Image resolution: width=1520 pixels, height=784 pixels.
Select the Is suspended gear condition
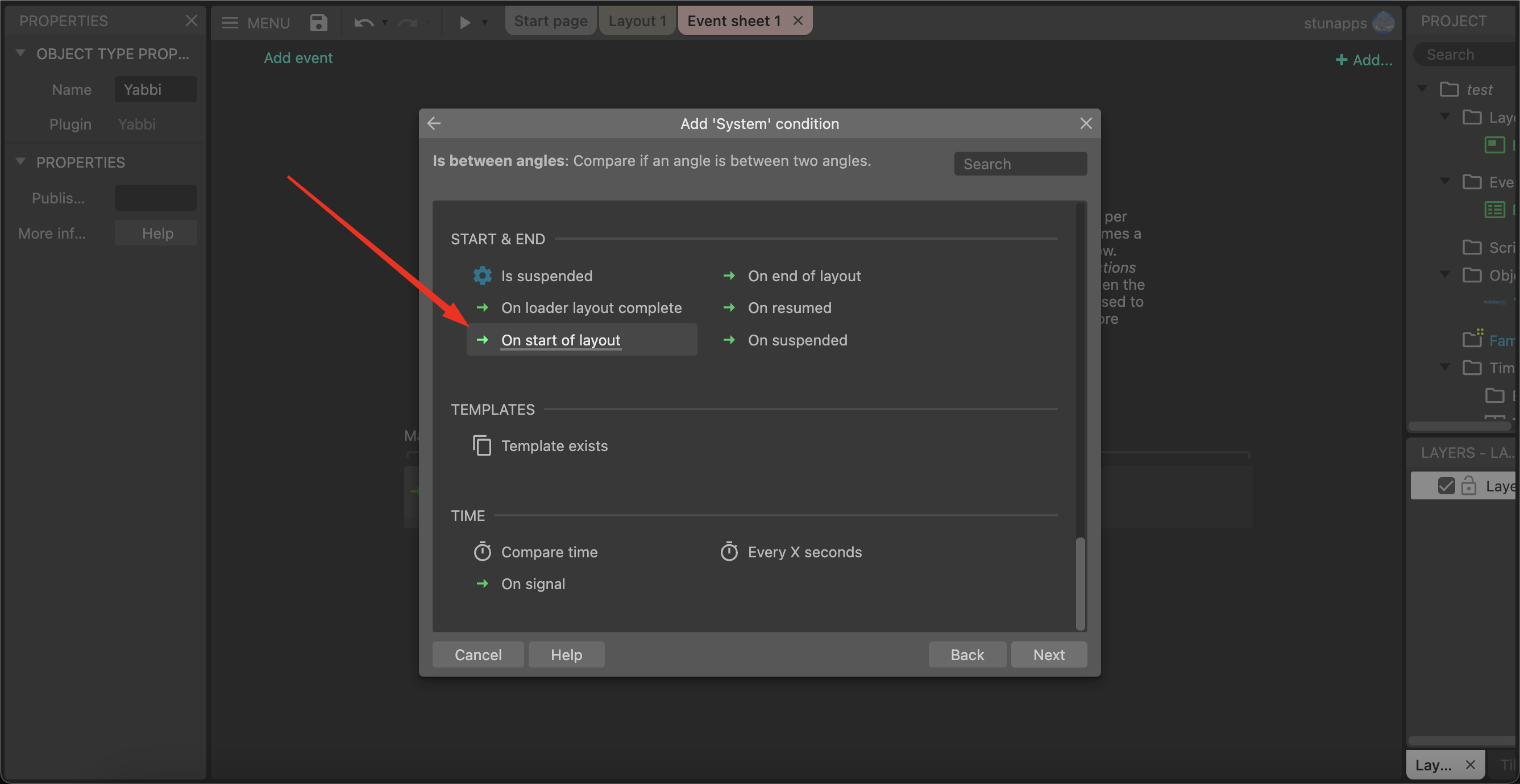coord(546,276)
